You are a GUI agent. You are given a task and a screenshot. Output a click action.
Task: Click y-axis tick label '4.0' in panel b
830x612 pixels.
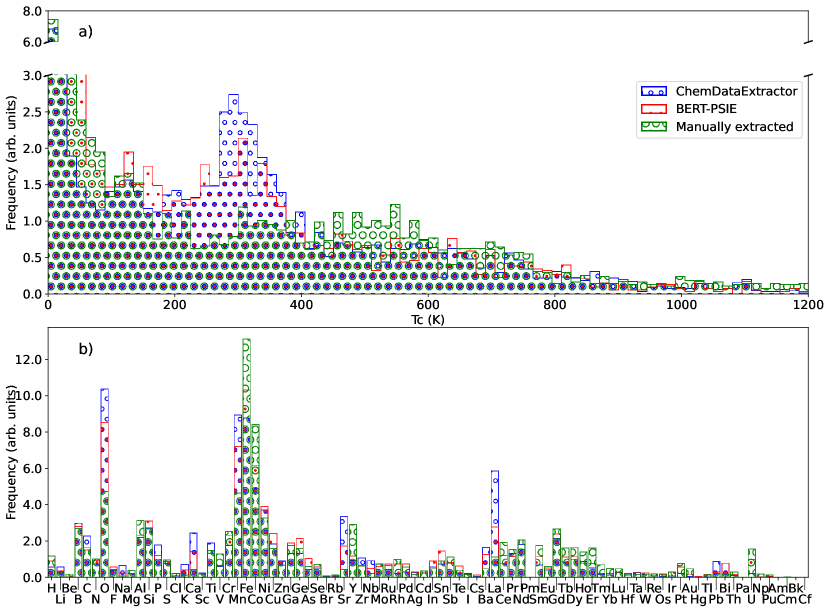pos(32,505)
